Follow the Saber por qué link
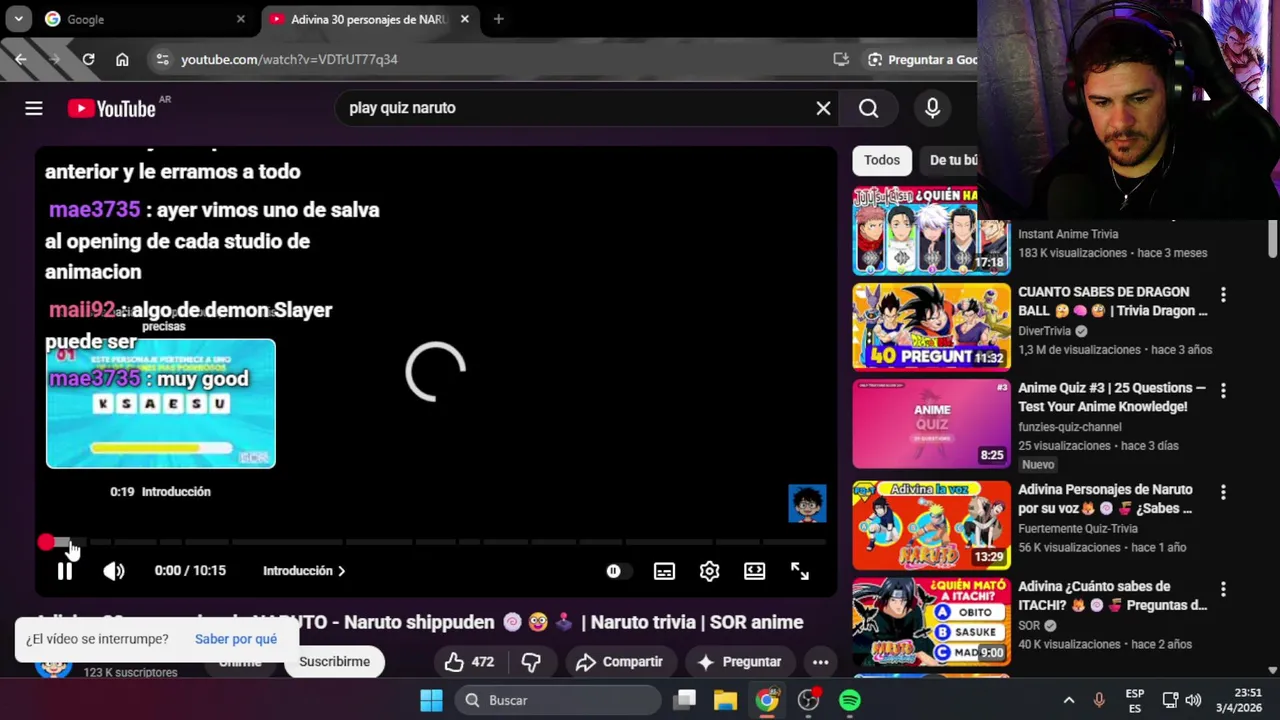 (236, 639)
